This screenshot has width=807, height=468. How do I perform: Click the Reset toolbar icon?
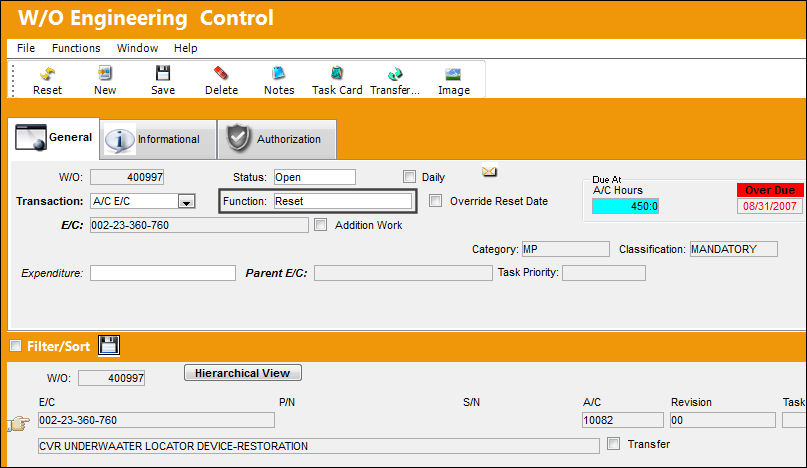47,74
